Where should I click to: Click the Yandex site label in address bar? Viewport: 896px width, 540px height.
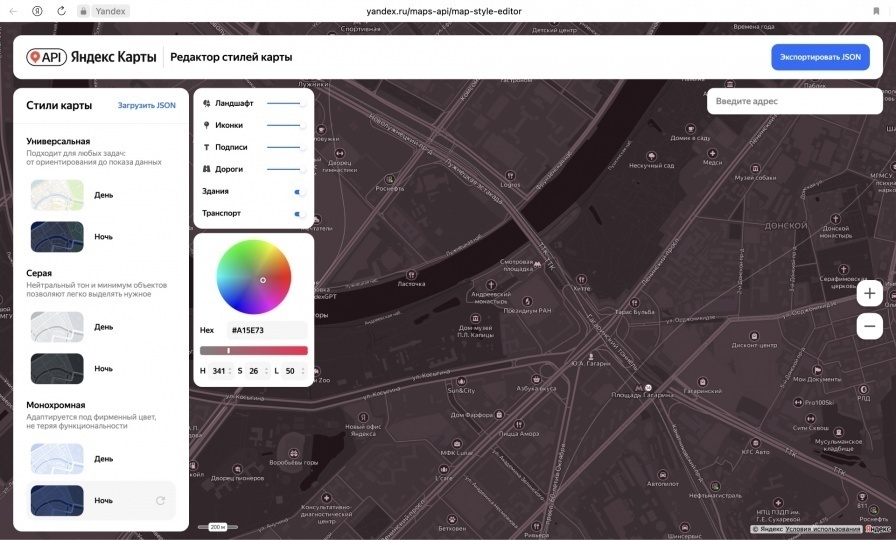(x=110, y=11)
